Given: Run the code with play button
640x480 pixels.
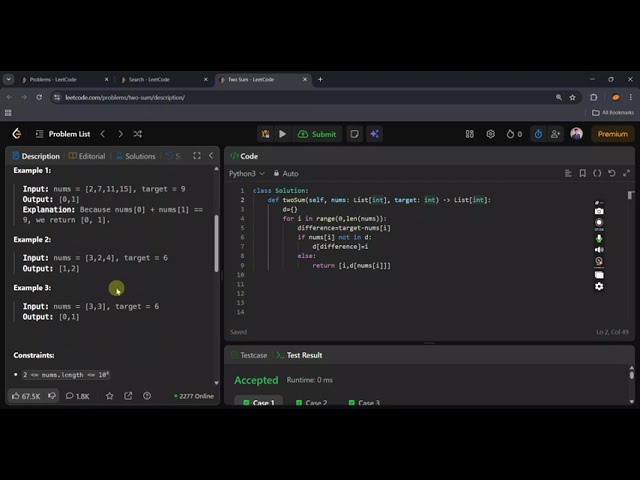Looking at the screenshot, I should point(282,134).
